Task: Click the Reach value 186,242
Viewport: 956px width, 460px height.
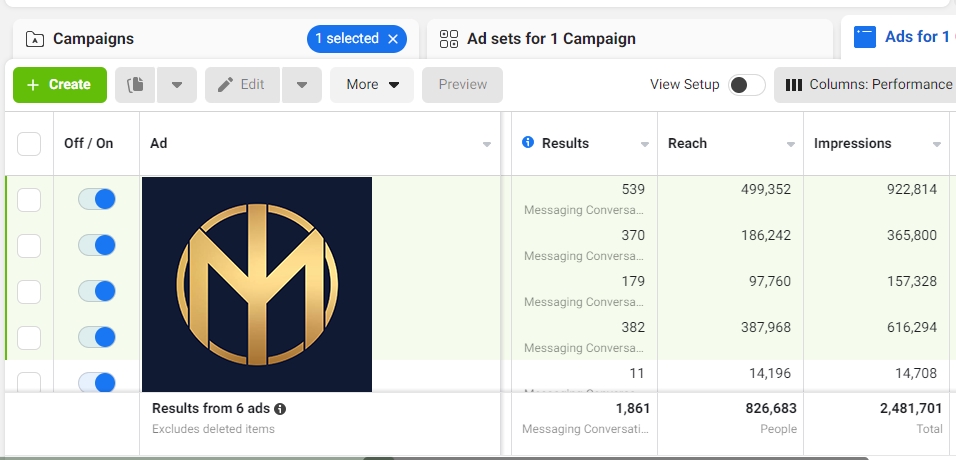Action: pos(766,235)
